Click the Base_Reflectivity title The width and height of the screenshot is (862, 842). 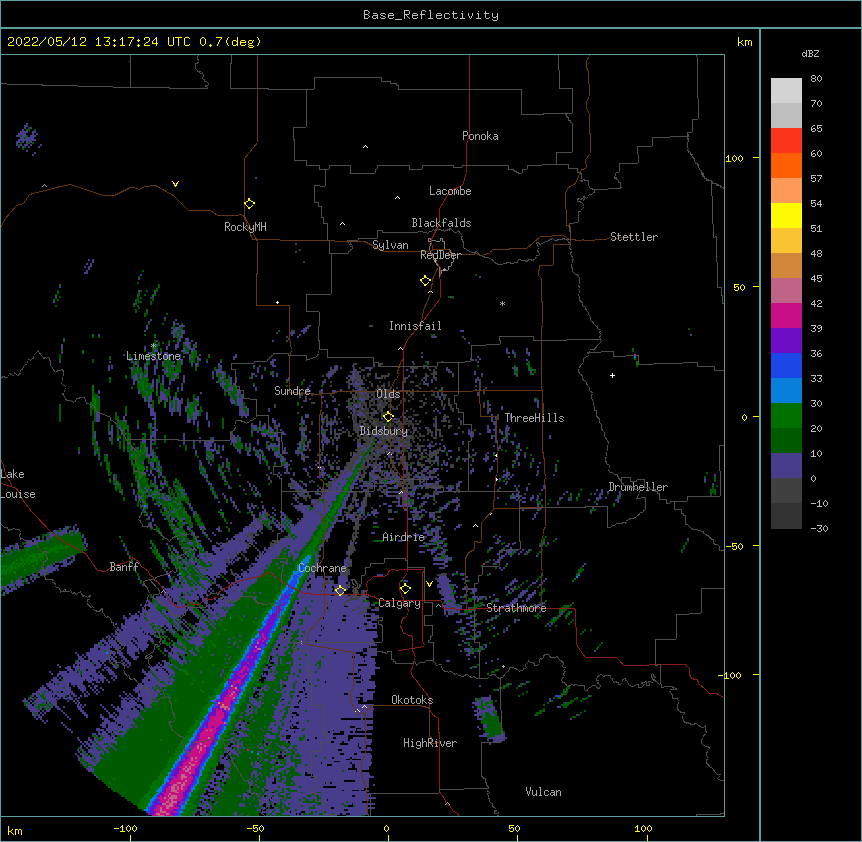431,15
